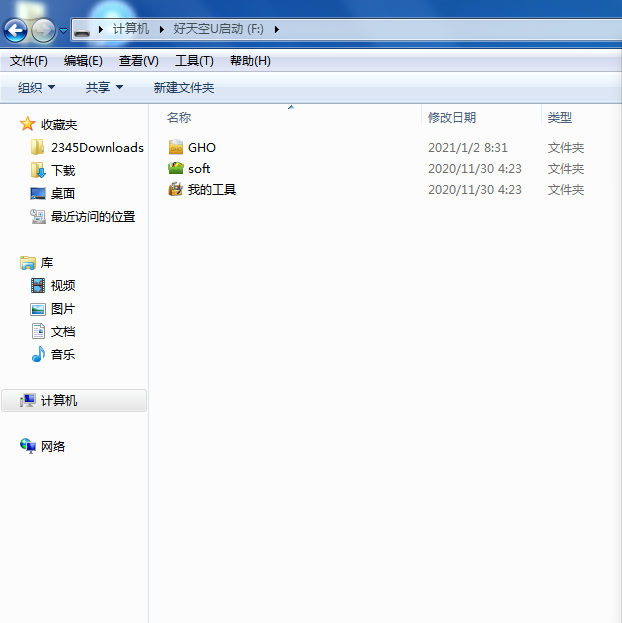Click the soft folder icon
The height and width of the screenshot is (623, 622).
pos(176,168)
